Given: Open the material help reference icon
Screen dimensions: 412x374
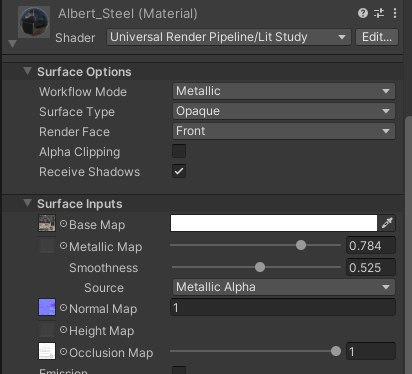Looking at the screenshot, I should click(x=363, y=13).
